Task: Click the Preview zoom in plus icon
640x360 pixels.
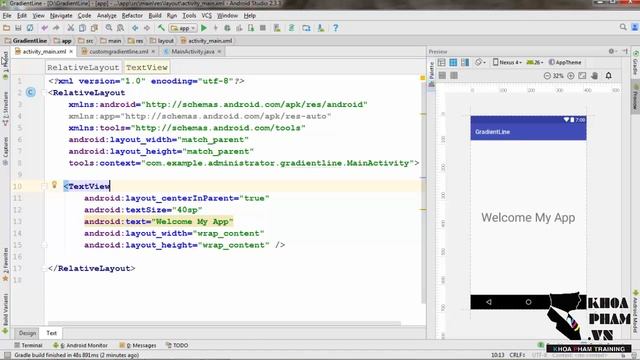Action: (571, 76)
